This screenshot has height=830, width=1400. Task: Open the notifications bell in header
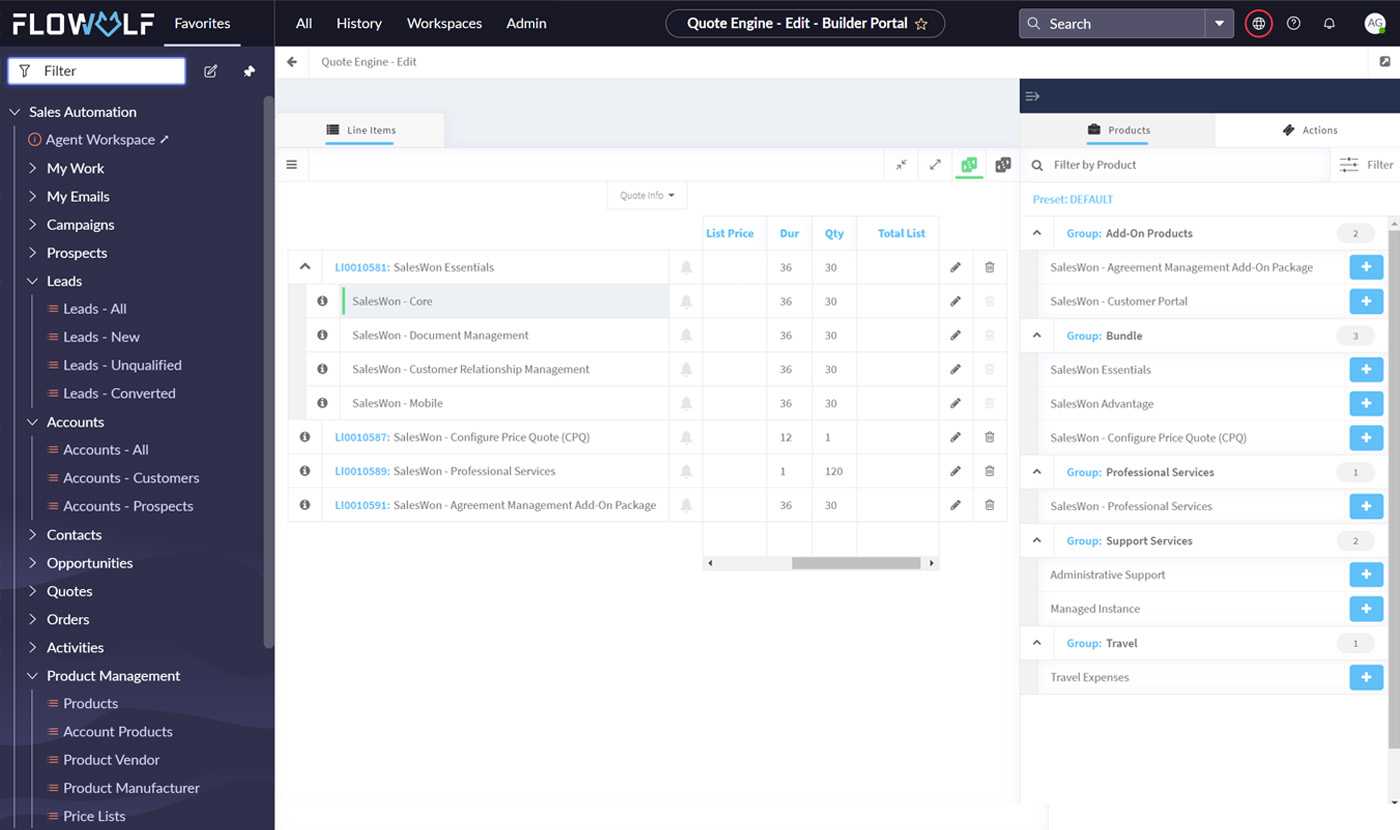pyautogui.click(x=1329, y=23)
